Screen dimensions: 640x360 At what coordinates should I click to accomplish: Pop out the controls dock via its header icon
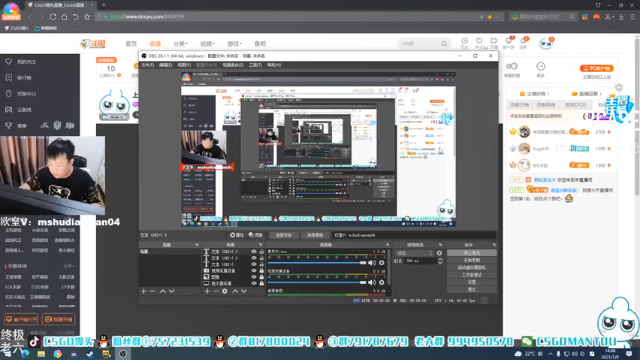pos(494,245)
